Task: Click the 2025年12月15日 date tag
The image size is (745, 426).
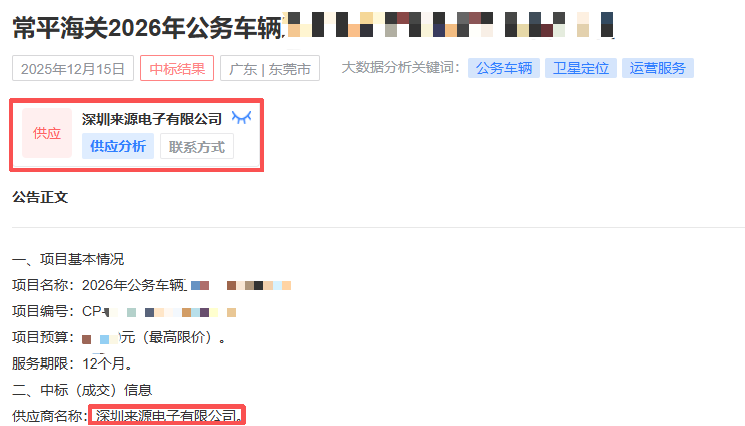Action: click(73, 68)
